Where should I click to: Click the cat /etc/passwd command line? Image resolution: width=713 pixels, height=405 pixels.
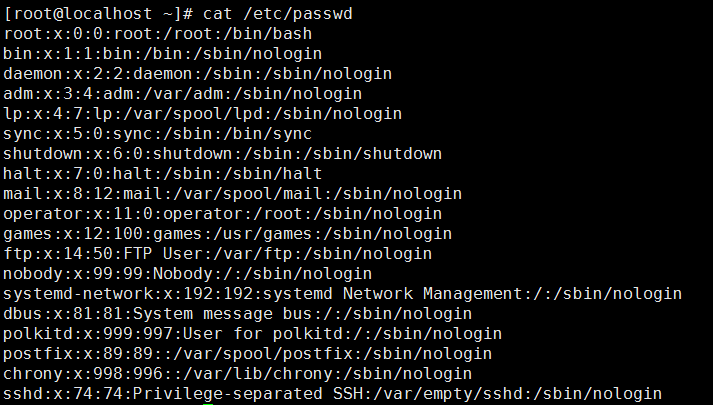tap(178, 14)
